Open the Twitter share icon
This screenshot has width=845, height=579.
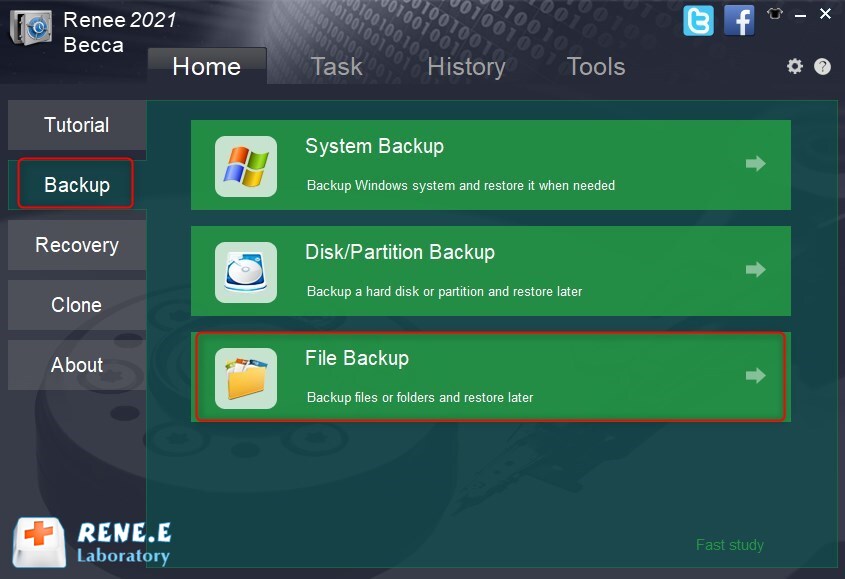699,20
